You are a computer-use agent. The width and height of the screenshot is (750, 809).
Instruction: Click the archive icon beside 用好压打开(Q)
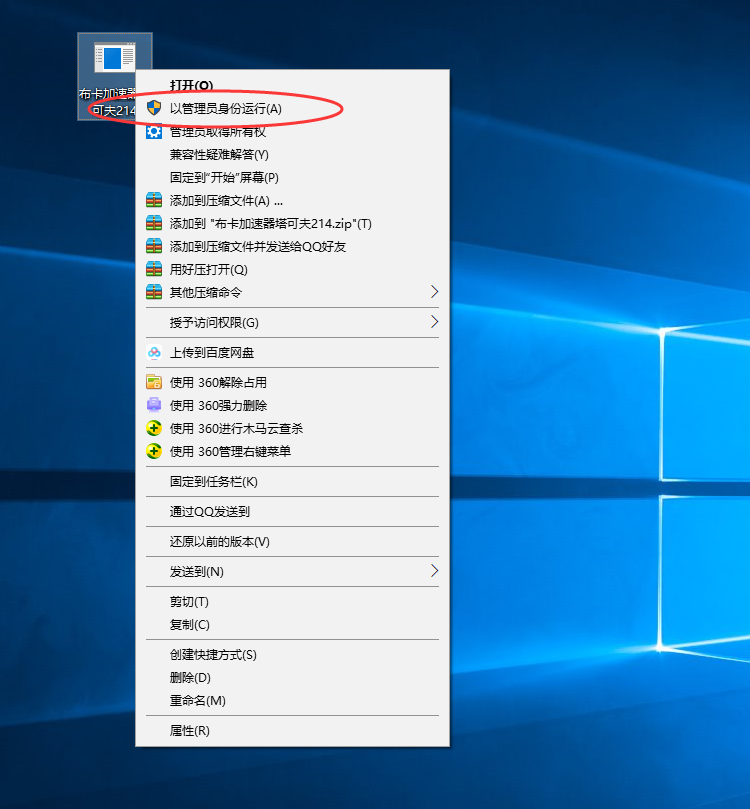(154, 269)
